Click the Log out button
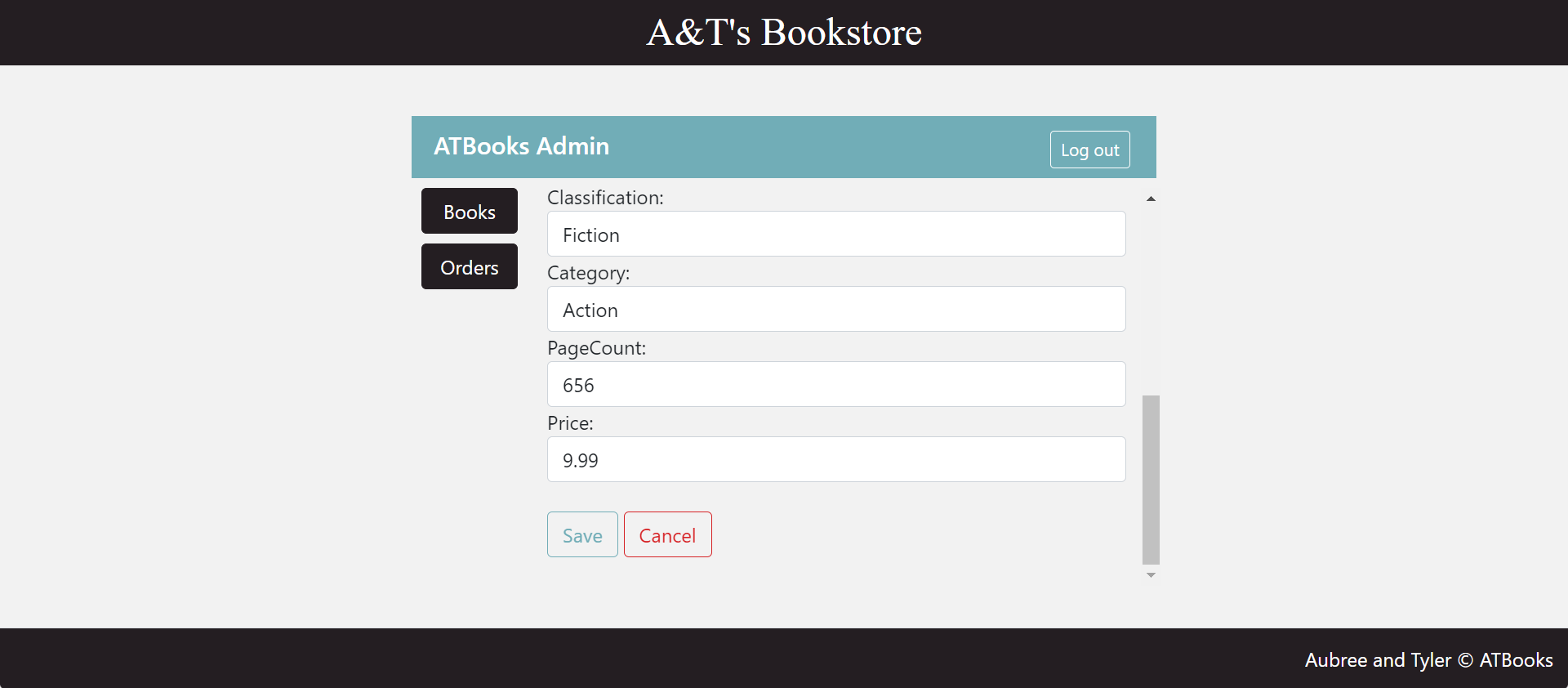1568x688 pixels. (x=1089, y=150)
